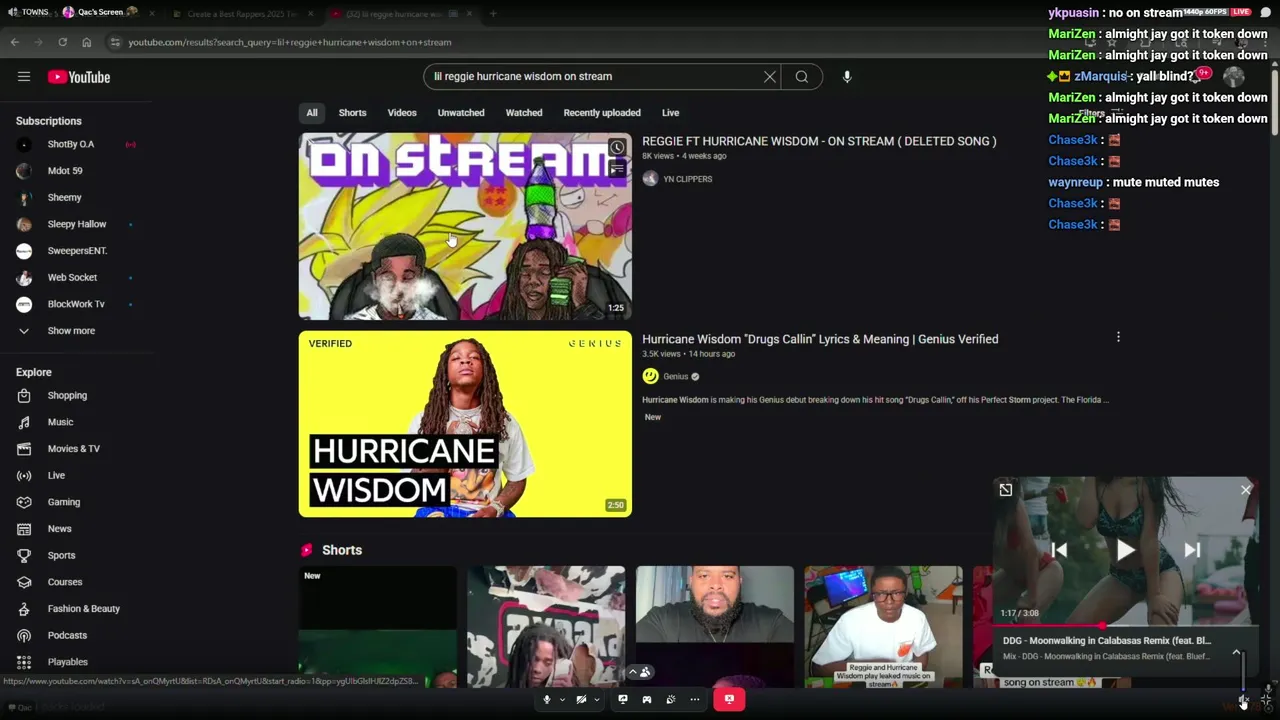1280x720 pixels.
Task: Open ShotBy O.A subscription channel
Action: click(x=70, y=145)
